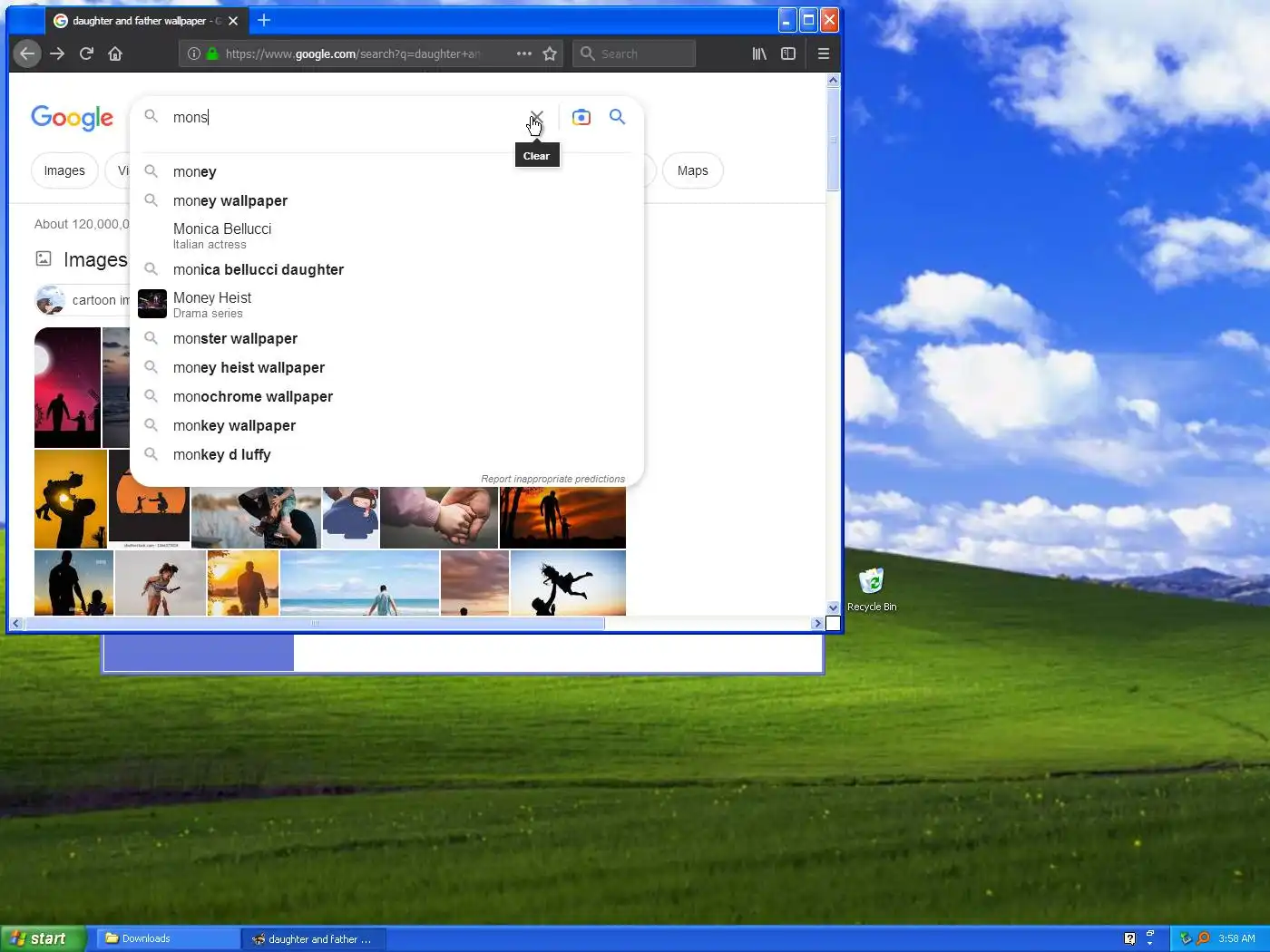Show site information icon in address bar

[194, 53]
